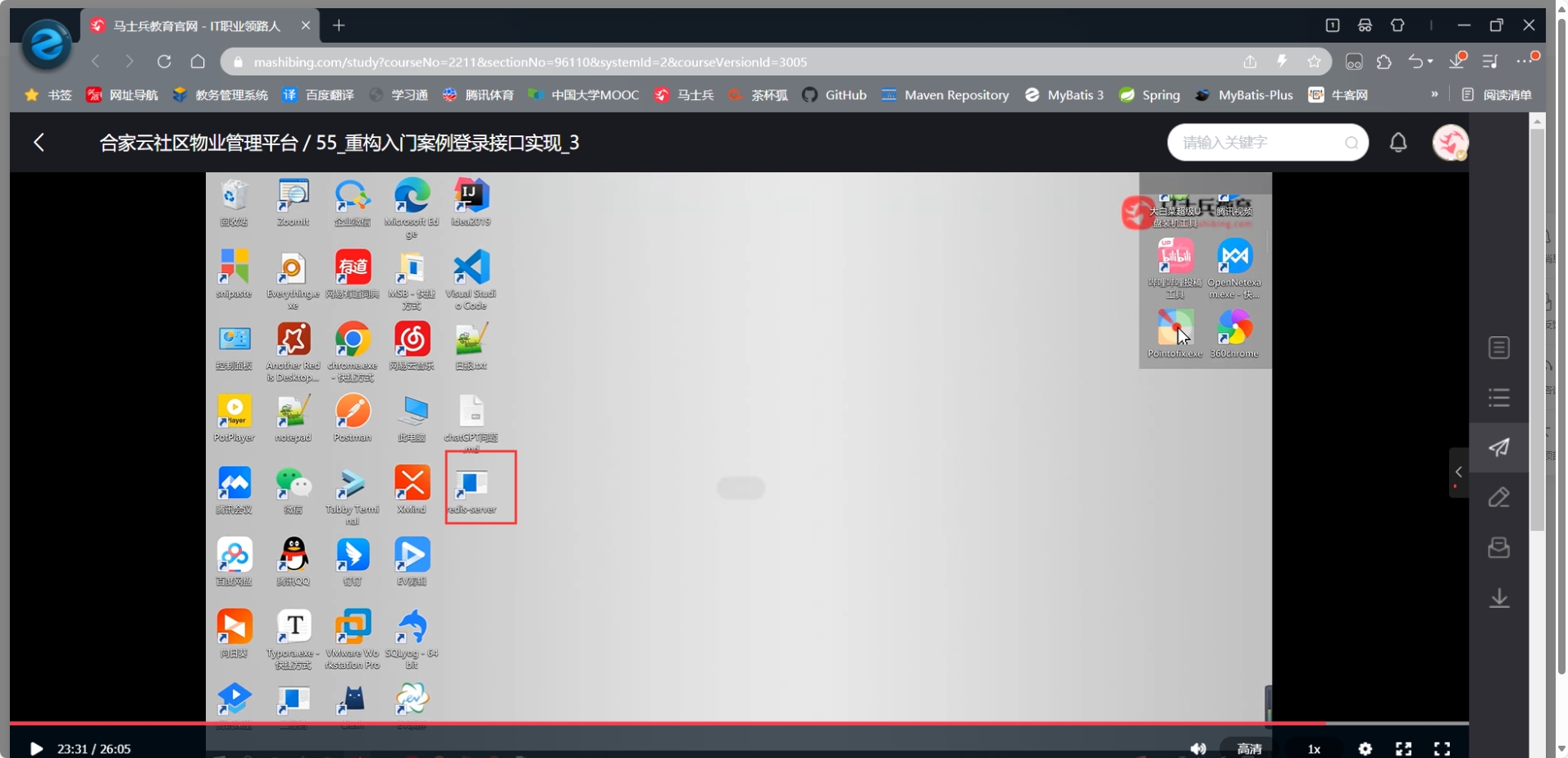Toggle the bookmark star for this page

[x=1315, y=62]
